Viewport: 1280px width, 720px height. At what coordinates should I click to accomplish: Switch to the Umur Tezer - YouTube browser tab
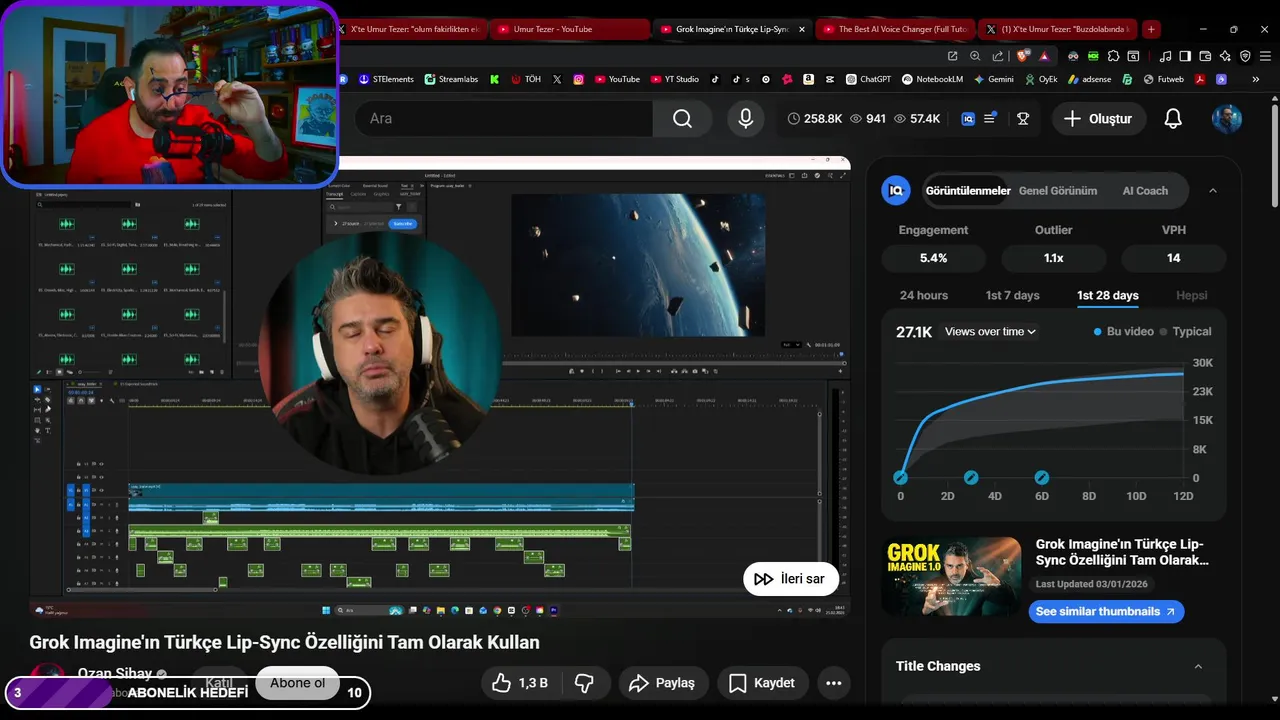(570, 29)
